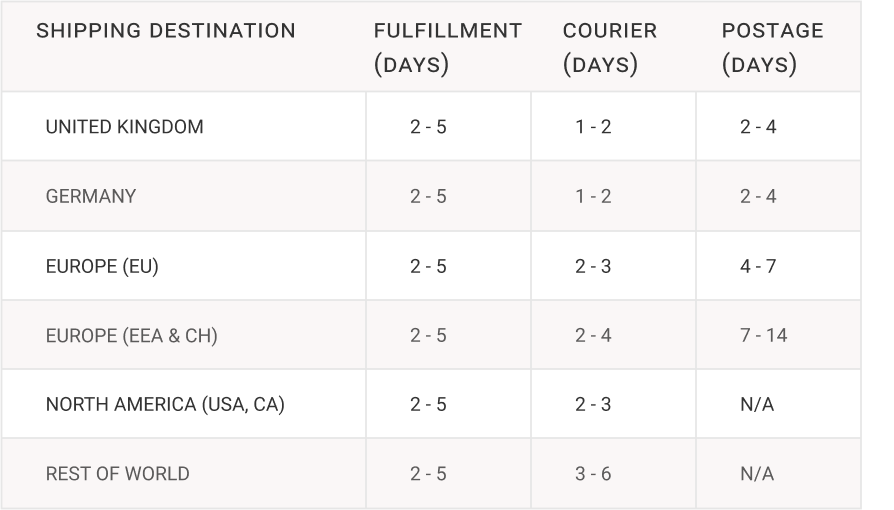Select the Shipping Destination column header
Image resolution: width=894 pixels, height=510 pixels.
(166, 31)
